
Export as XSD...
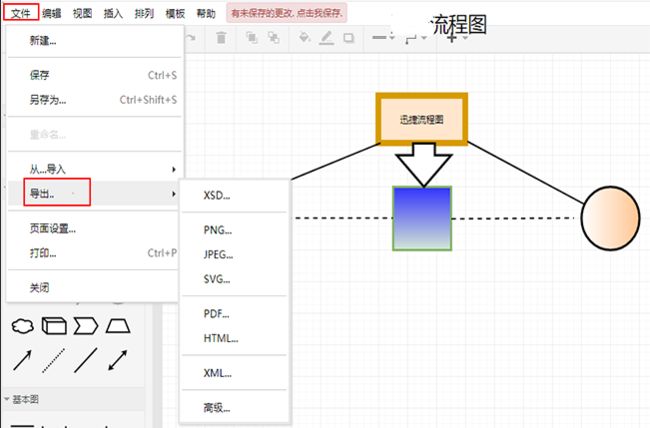[x=234, y=195]
